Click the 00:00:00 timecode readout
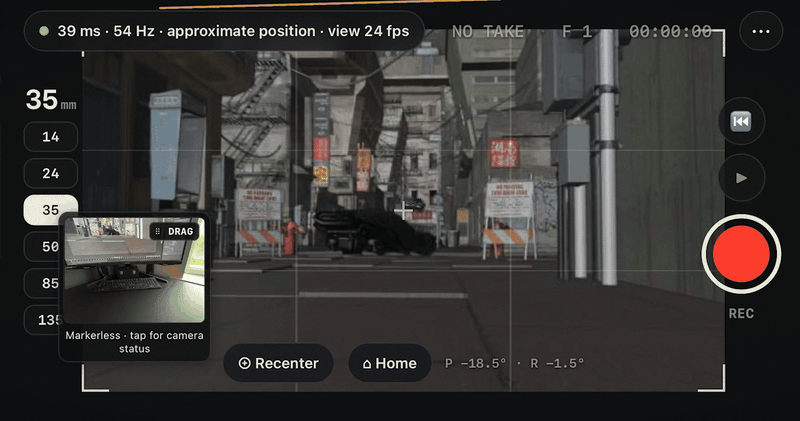 pos(670,32)
